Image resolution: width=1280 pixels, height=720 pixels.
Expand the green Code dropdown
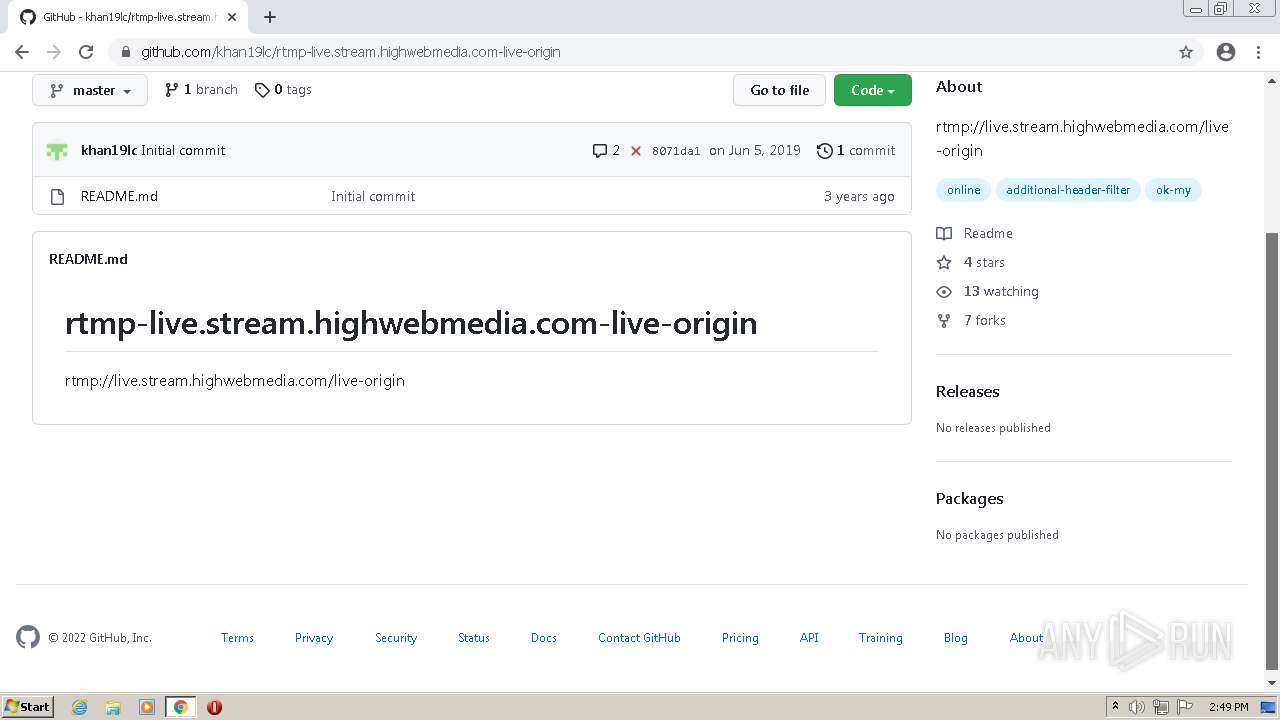[873, 90]
